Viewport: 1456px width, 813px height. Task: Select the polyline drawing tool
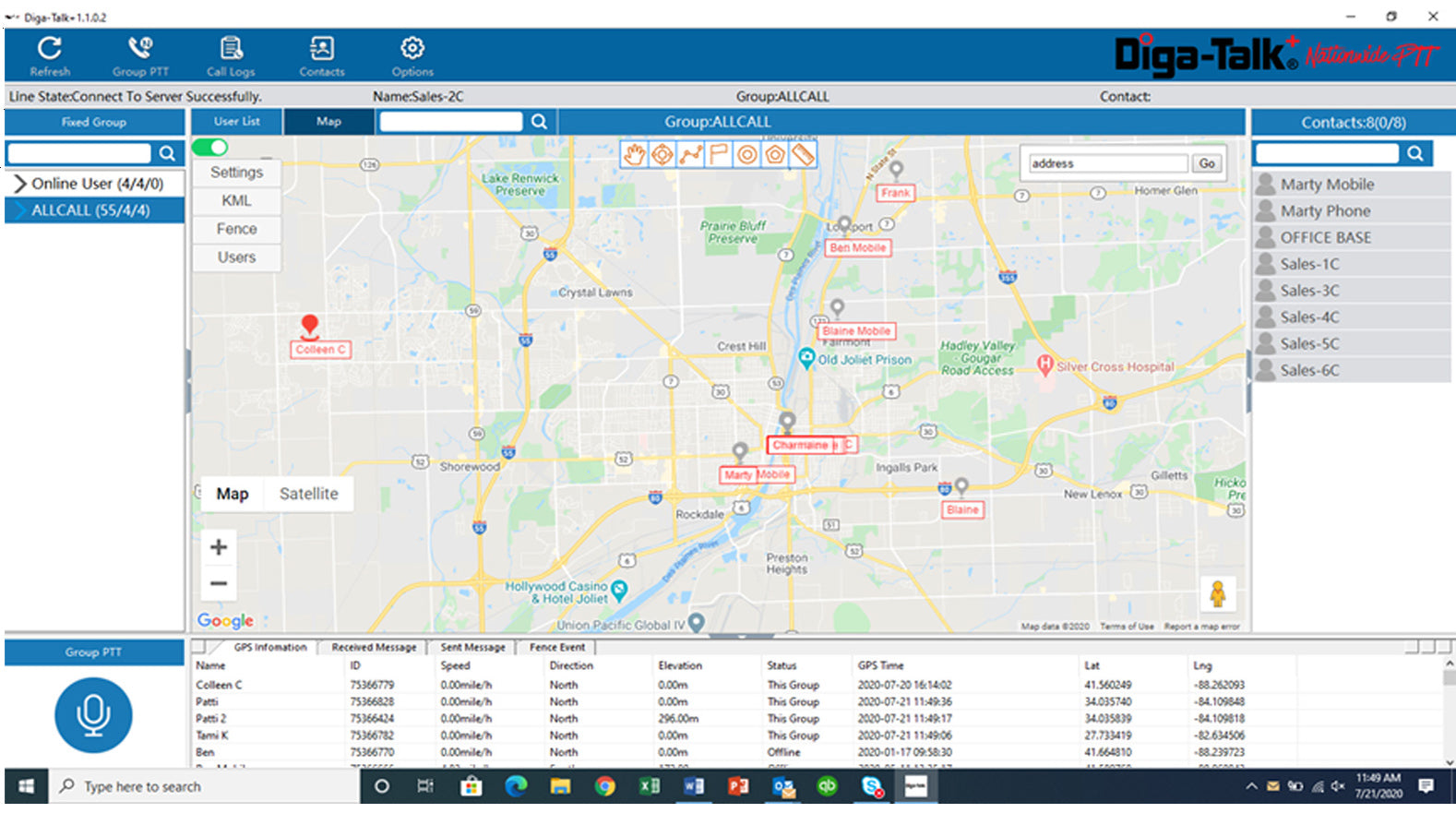pyautogui.click(x=690, y=155)
